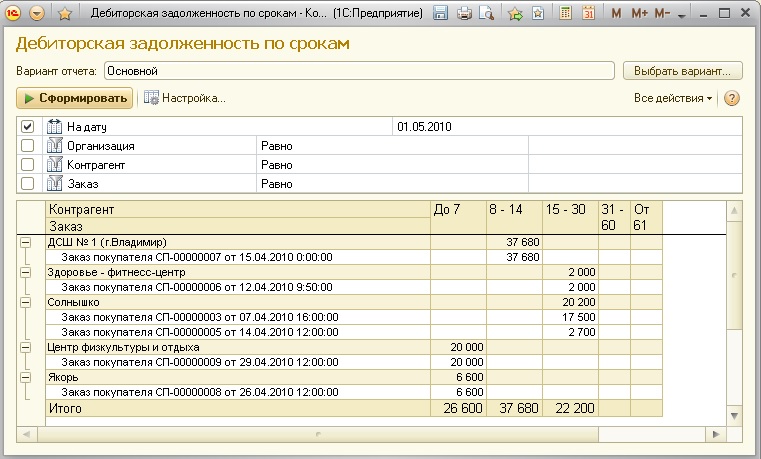The image size is (761, 459).
Task: Click the Сформировать button
Action: [x=75, y=98]
